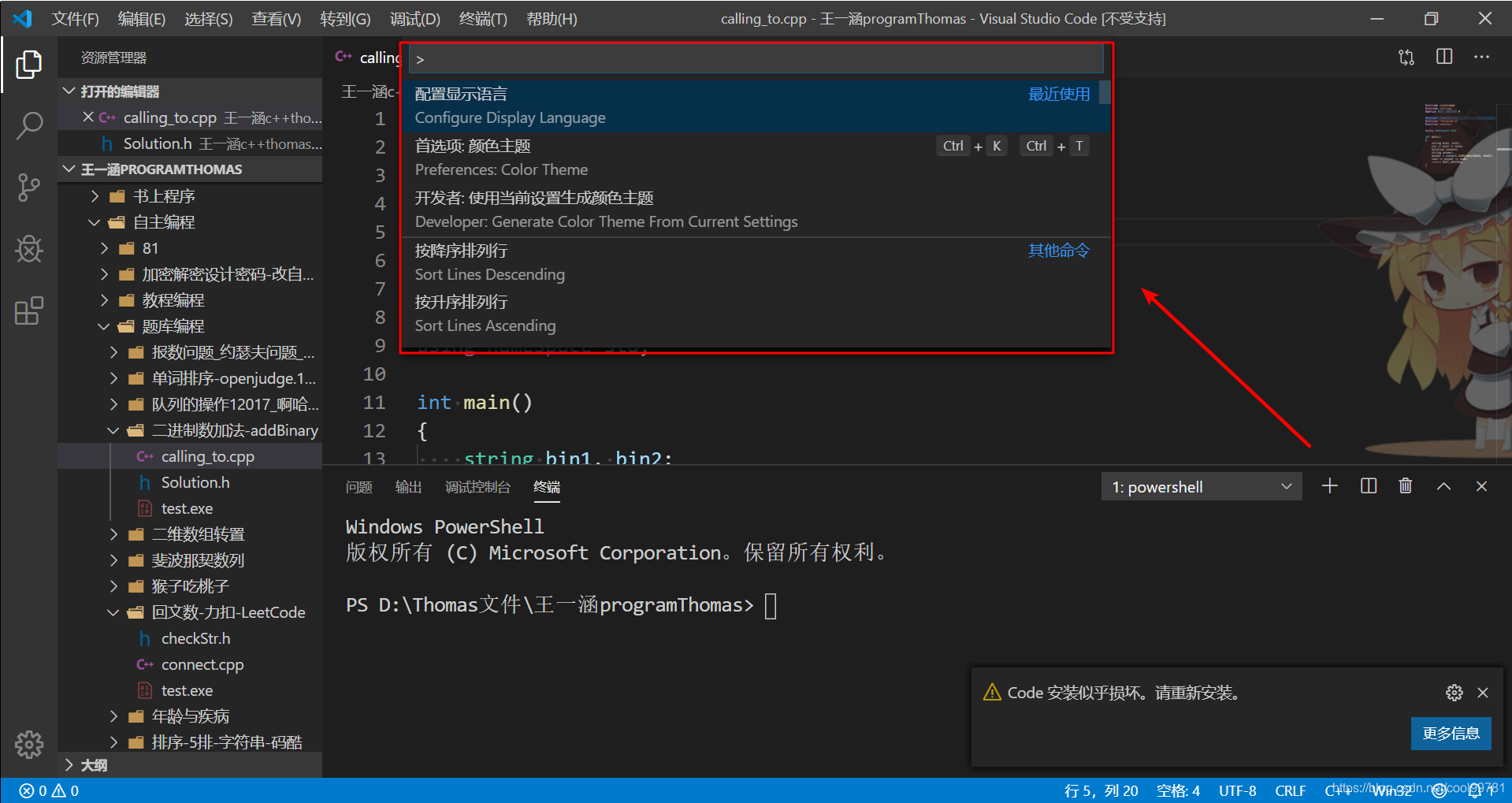Select Sort Lines Ascending command
The height and width of the screenshot is (803, 1512).
tap(756, 314)
